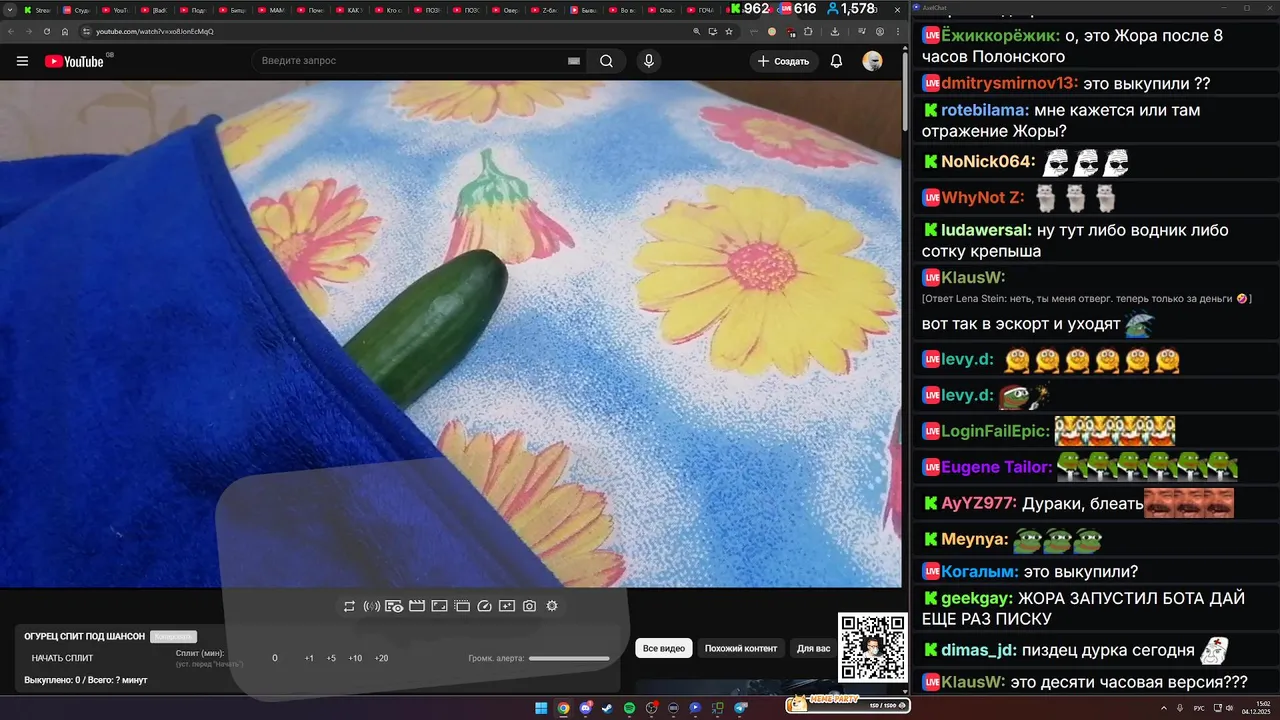Viewport: 1280px width, 720px height.
Task: Open the YouTube account avatar menu
Action: (872, 61)
